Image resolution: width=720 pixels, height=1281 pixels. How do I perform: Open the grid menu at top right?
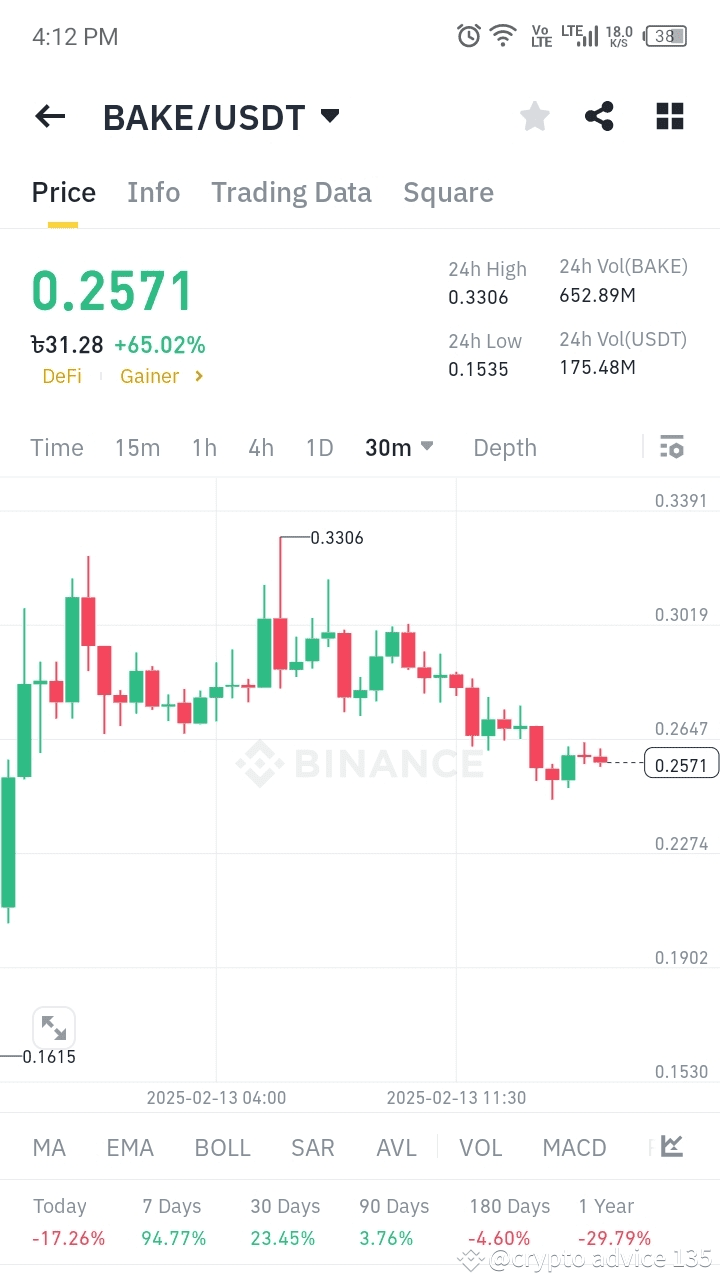pyautogui.click(x=668, y=116)
